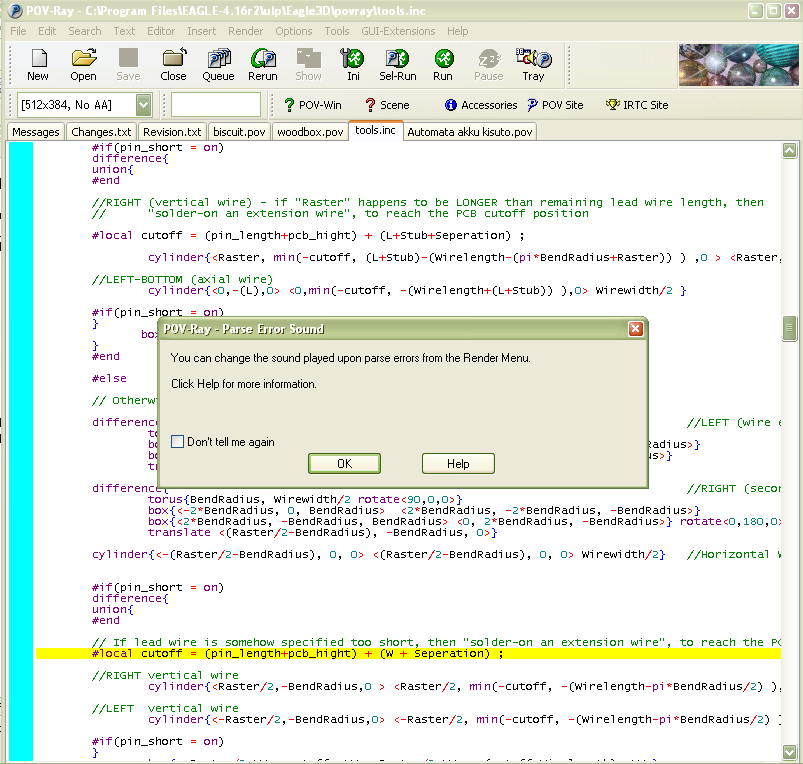803x764 pixels.
Task: Open the Options menu
Action: pos(294,31)
